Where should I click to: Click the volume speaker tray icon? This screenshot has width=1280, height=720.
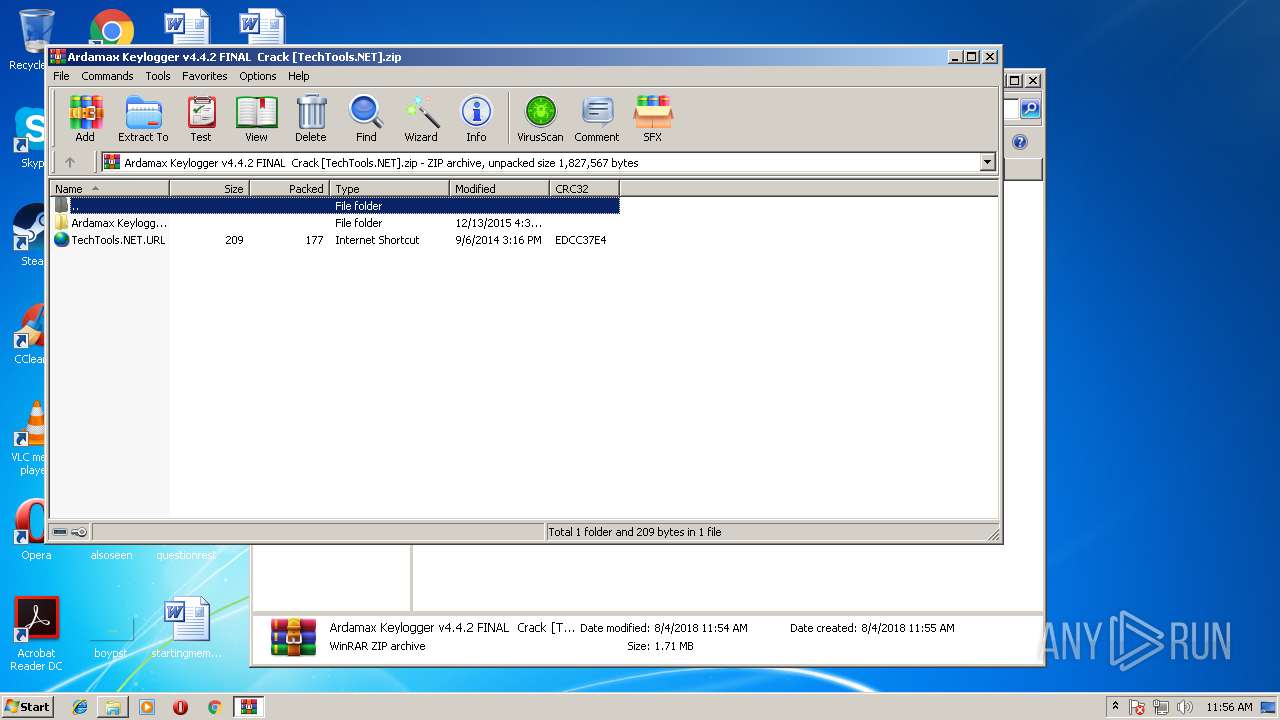(1185, 707)
